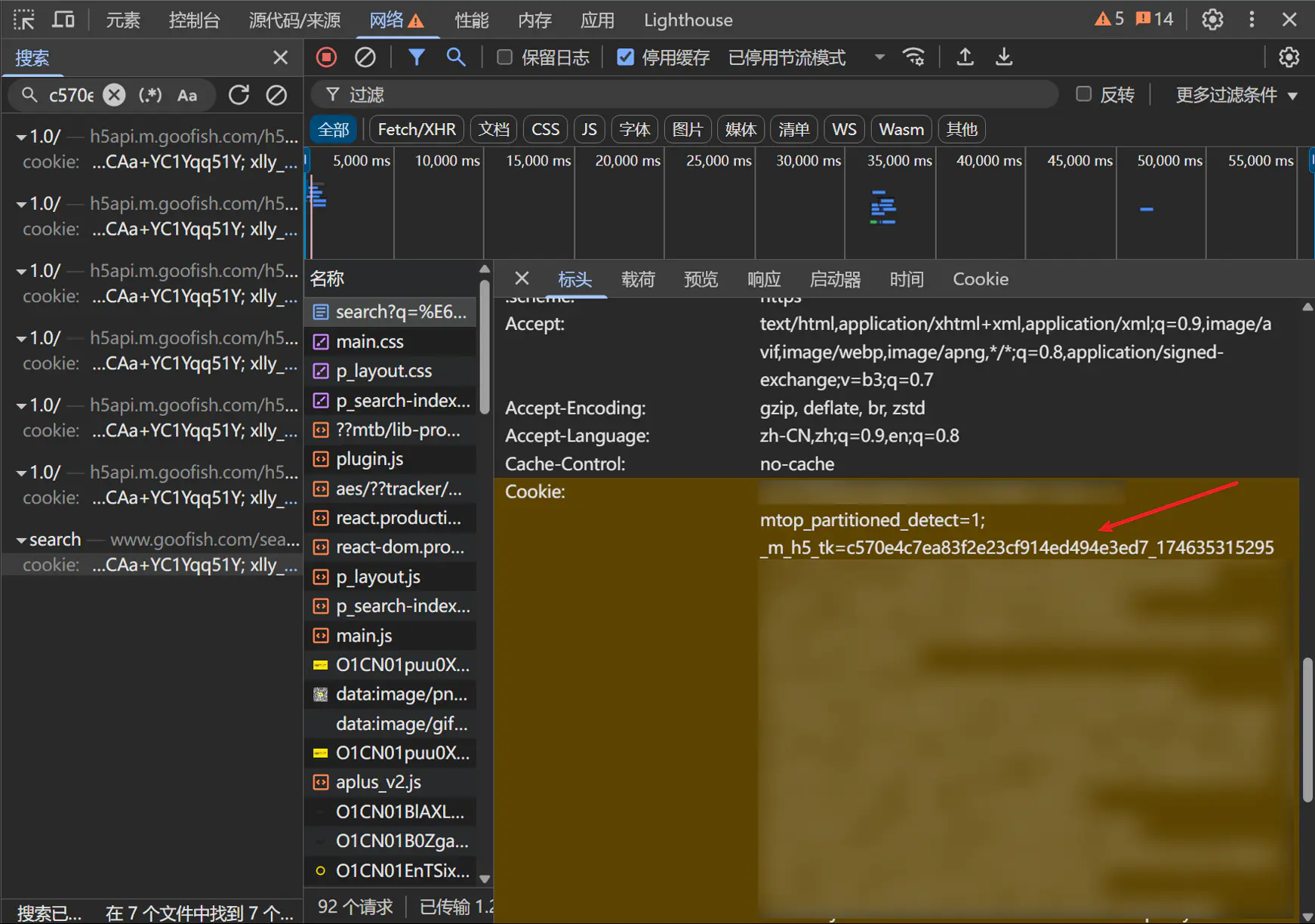This screenshot has height=924, width=1315.
Task: Expand the 更多过滤条件 dropdown
Action: click(1236, 95)
